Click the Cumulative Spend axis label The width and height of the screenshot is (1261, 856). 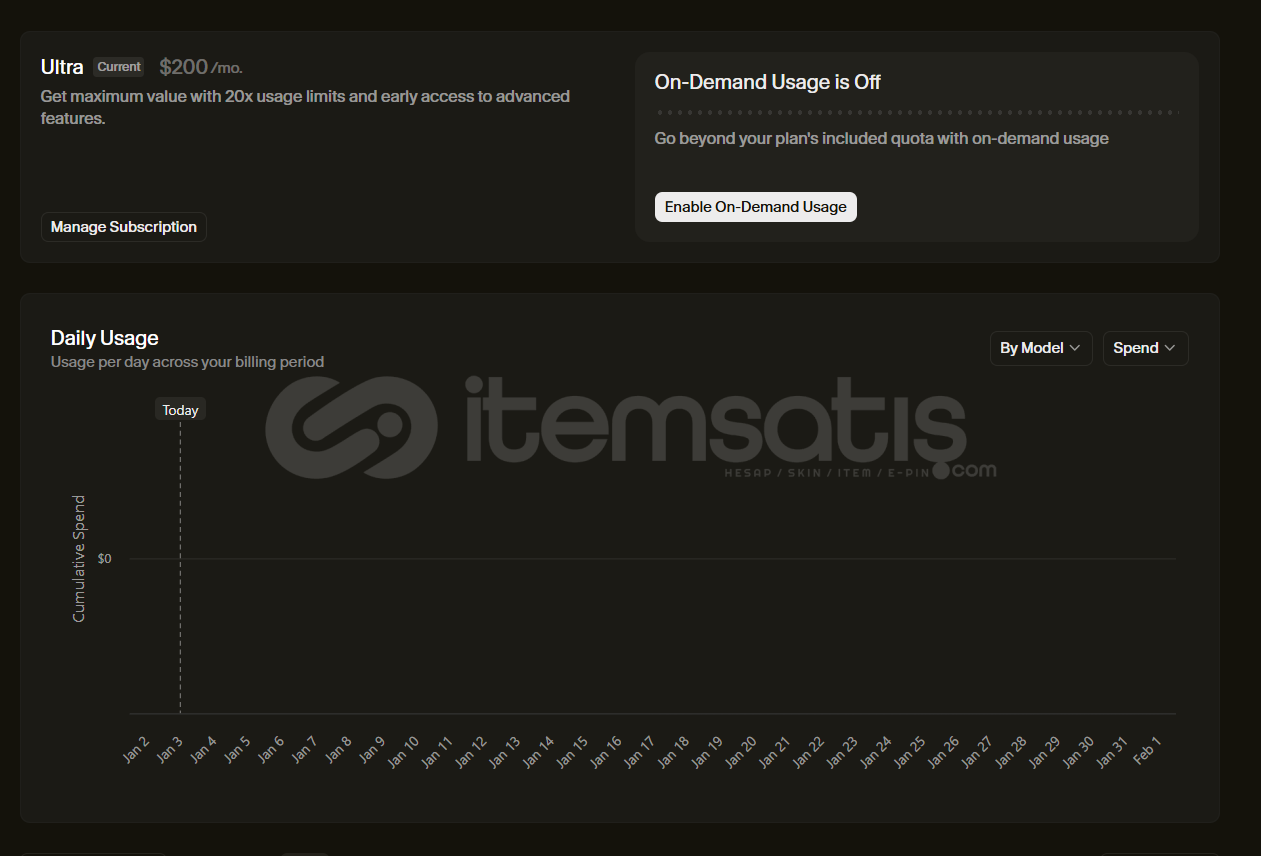click(80, 559)
